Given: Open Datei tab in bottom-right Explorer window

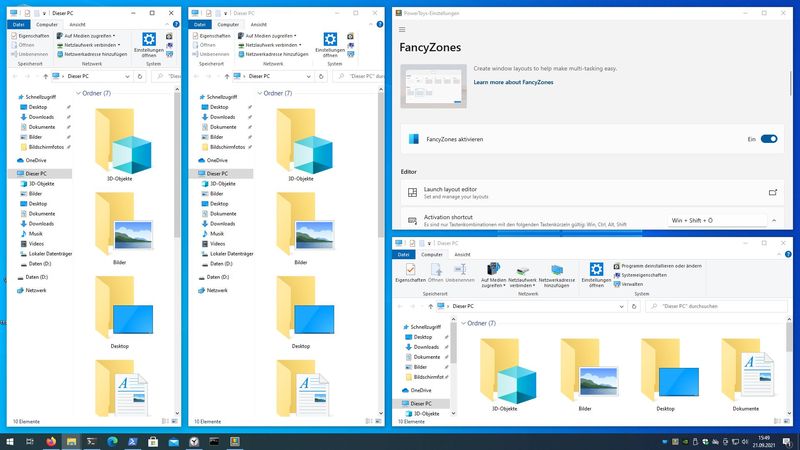Looking at the screenshot, I should tap(404, 255).
